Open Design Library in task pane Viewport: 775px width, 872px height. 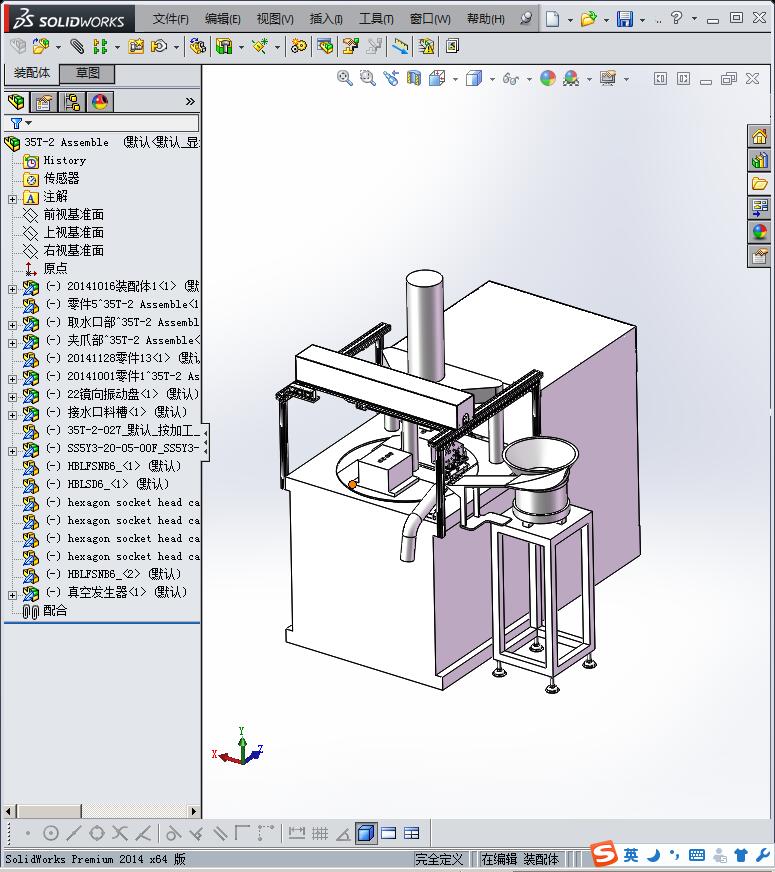coord(759,161)
